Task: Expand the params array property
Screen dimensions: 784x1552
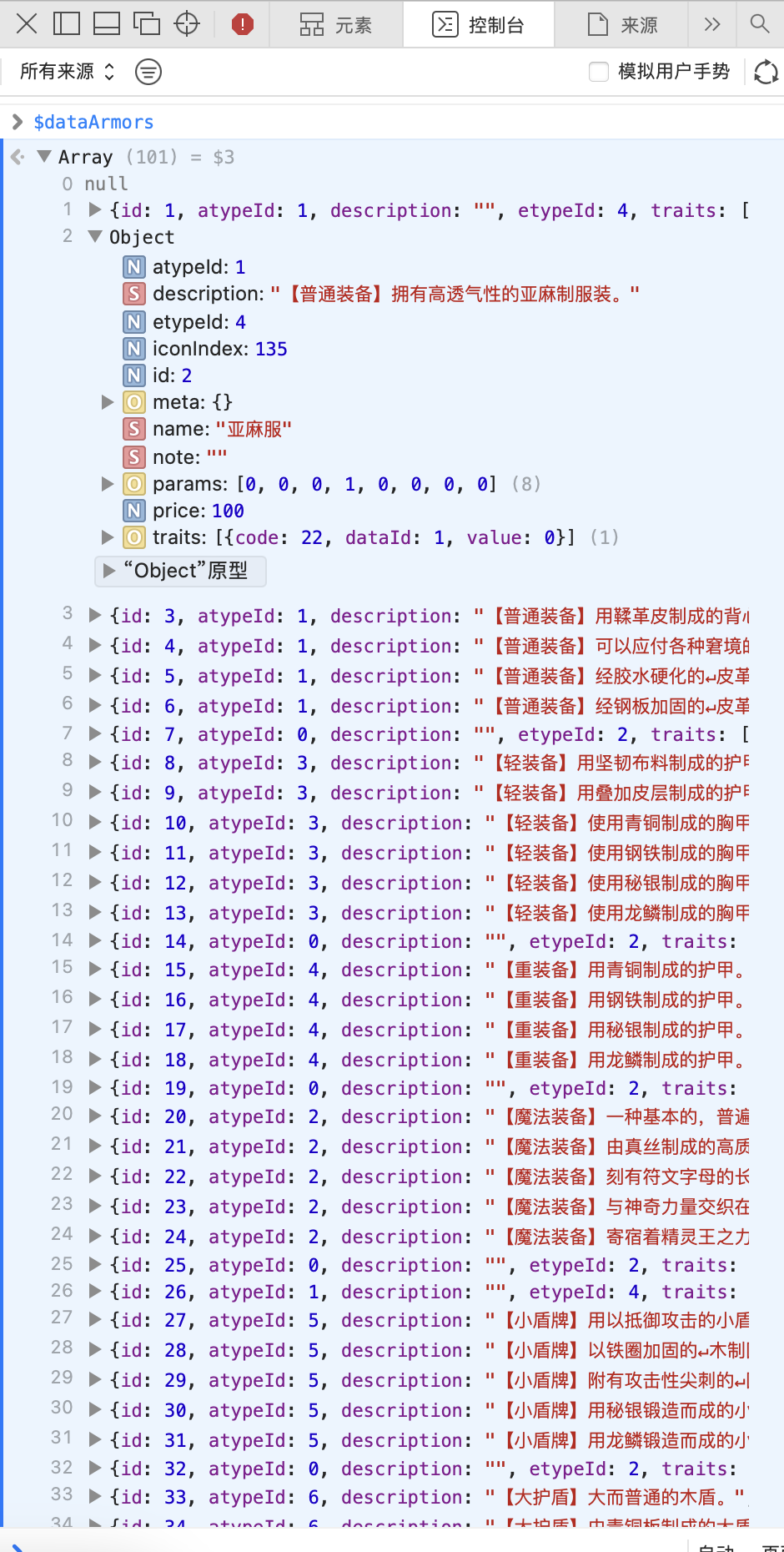Action: pyautogui.click(x=108, y=483)
